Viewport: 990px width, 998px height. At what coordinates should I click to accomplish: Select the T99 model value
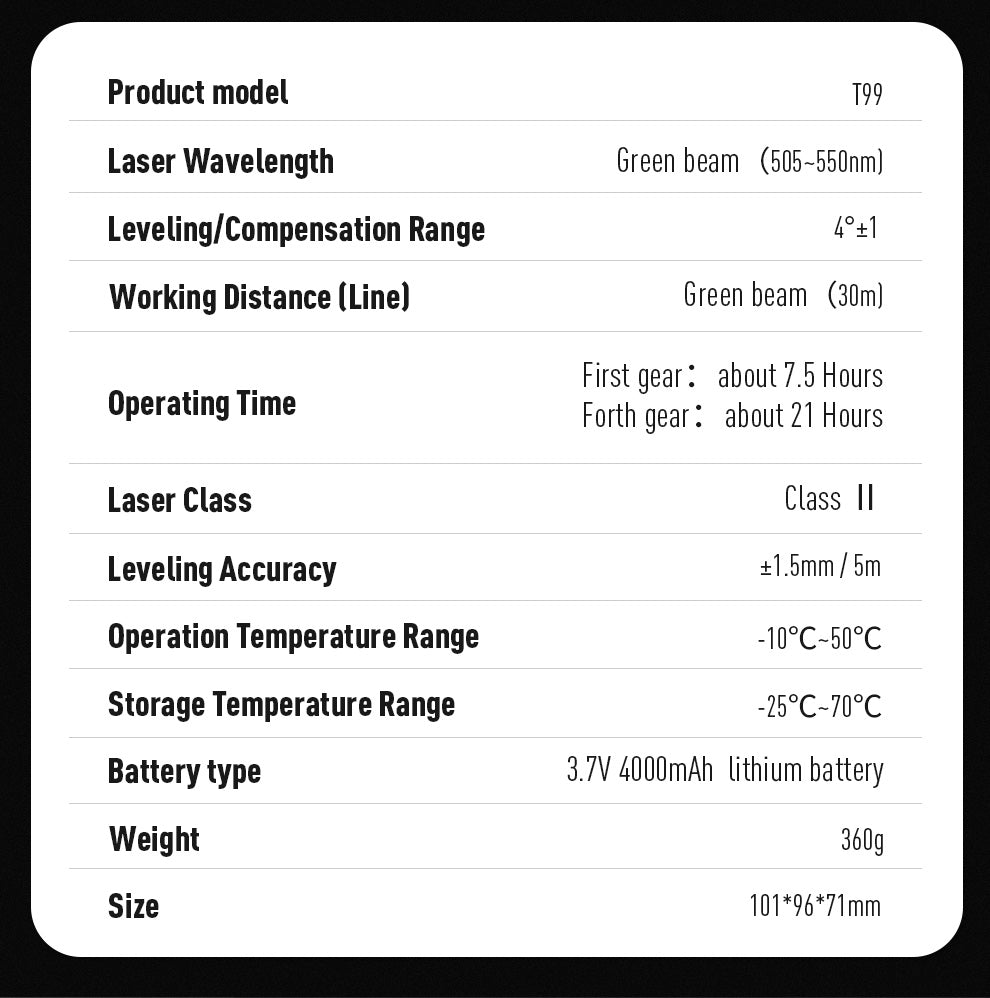pos(867,96)
